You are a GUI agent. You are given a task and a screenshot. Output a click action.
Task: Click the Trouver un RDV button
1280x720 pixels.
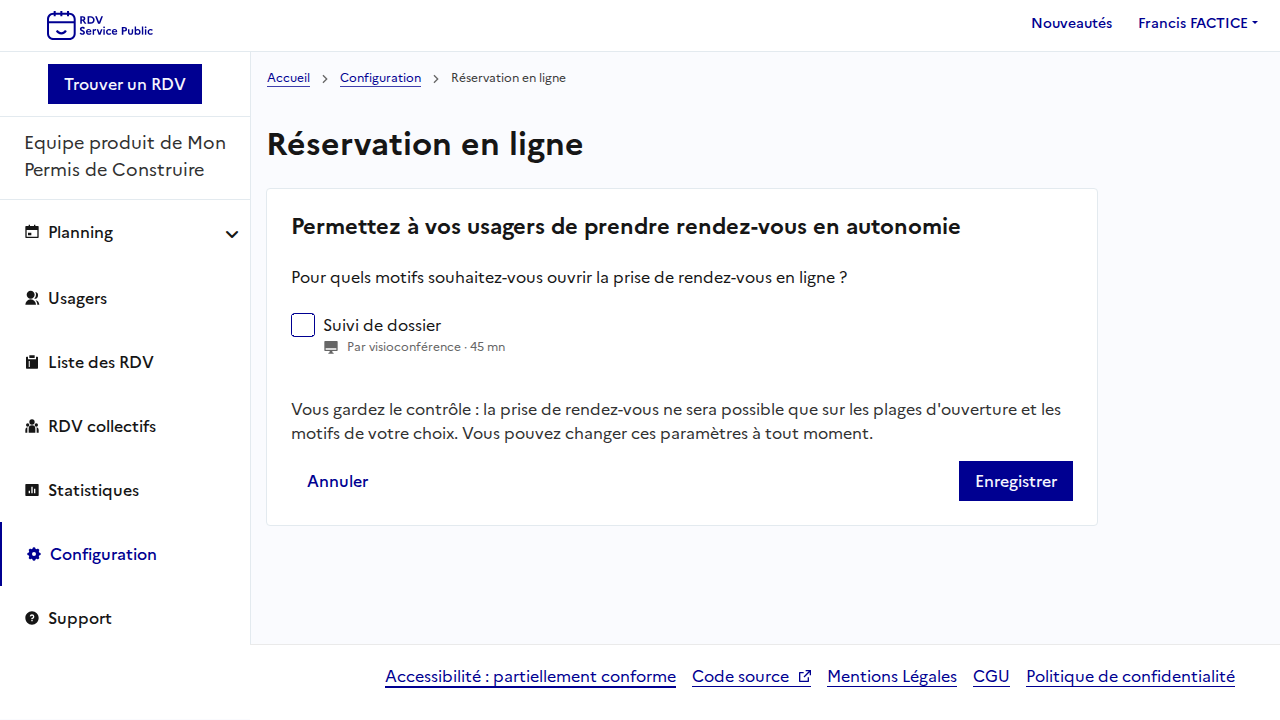coord(125,84)
